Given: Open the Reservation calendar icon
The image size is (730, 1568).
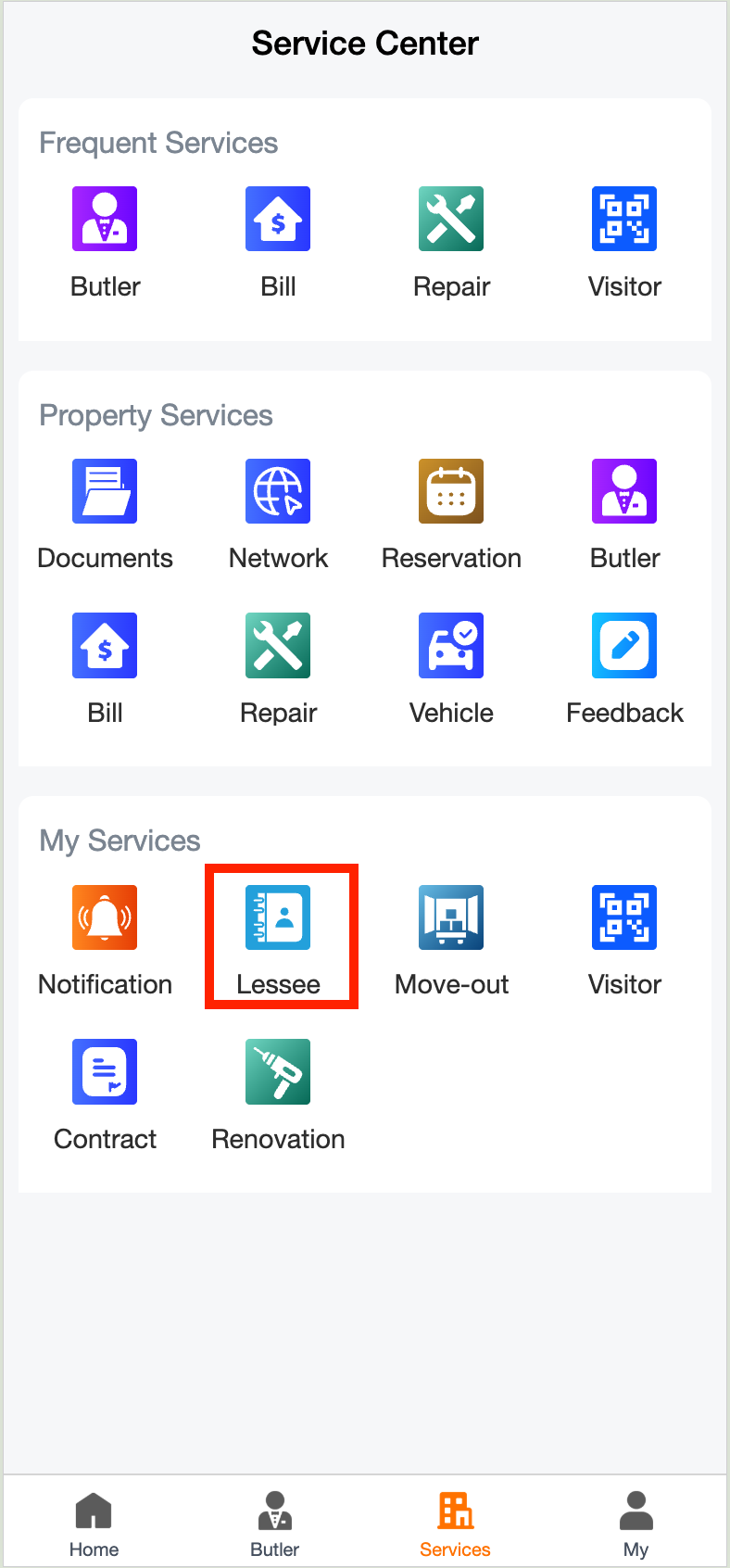Looking at the screenshot, I should (451, 492).
